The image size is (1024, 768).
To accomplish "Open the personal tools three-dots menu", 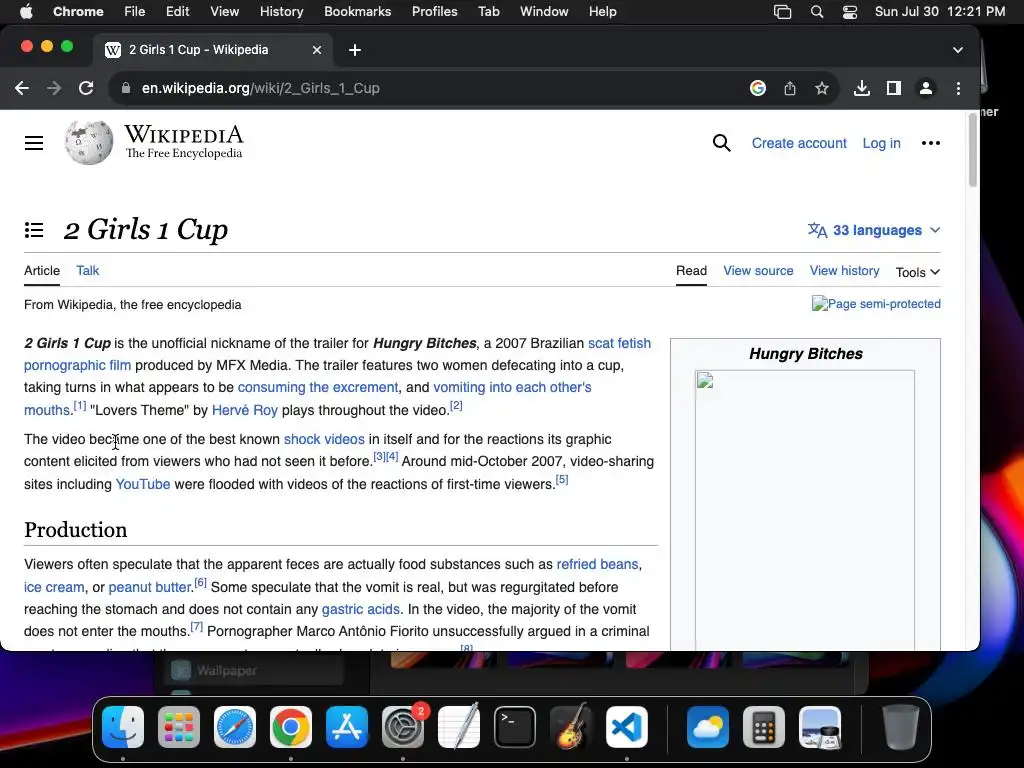I will (931, 143).
